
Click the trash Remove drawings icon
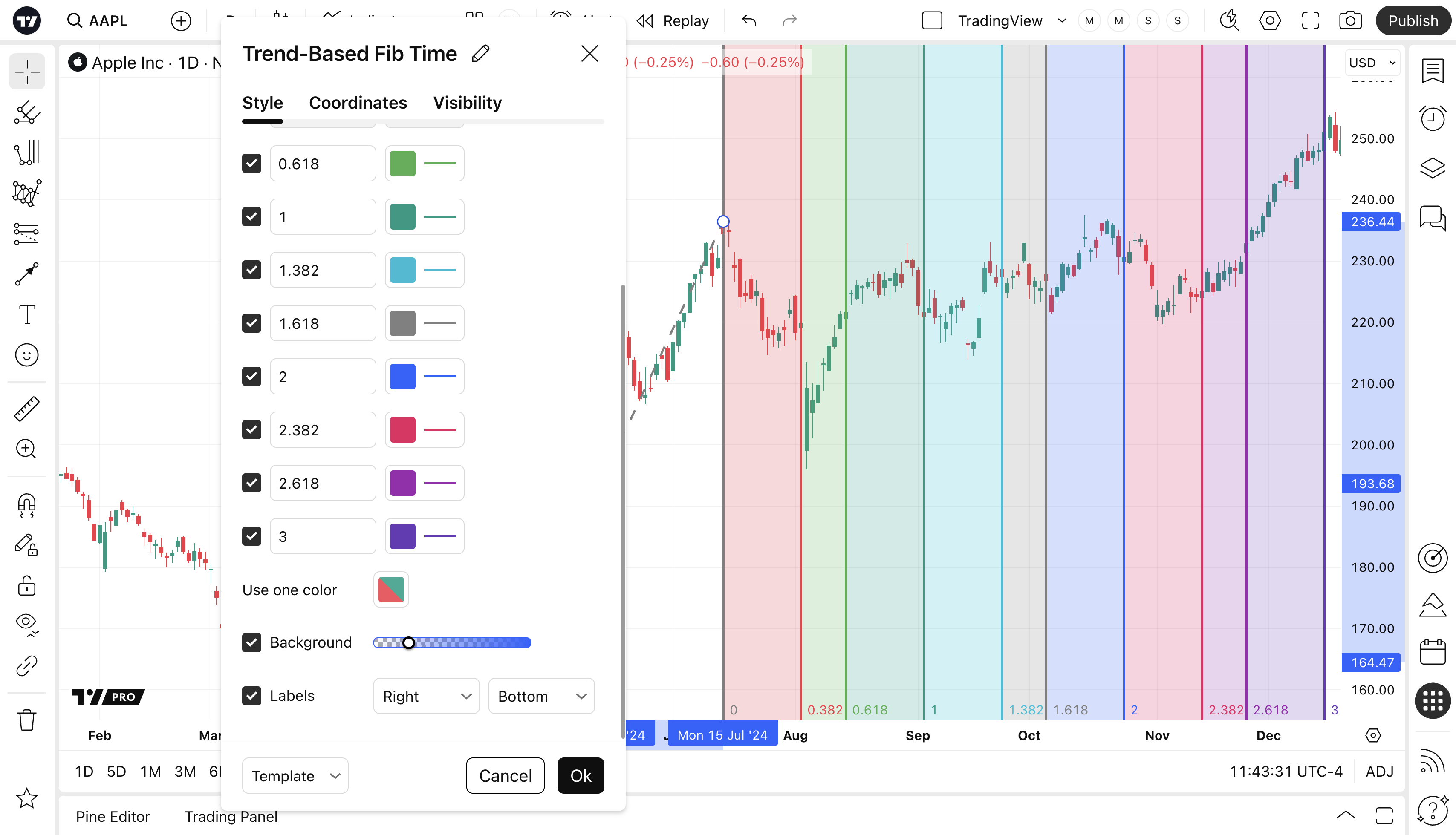[x=27, y=720]
